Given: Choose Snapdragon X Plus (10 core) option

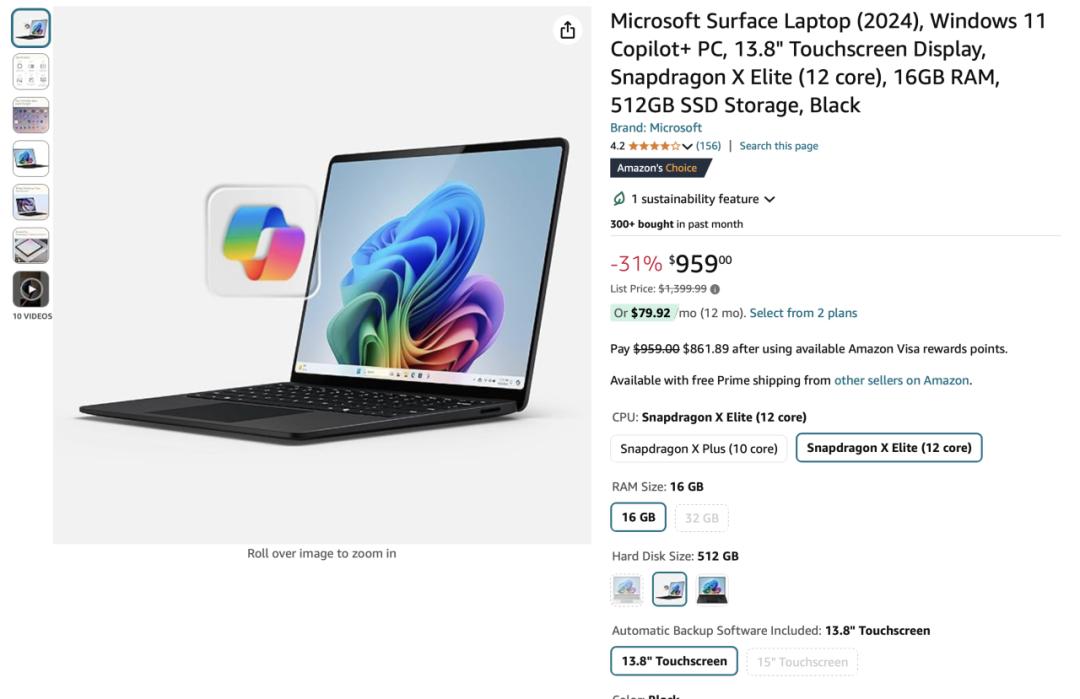Looking at the screenshot, I should (x=698, y=448).
